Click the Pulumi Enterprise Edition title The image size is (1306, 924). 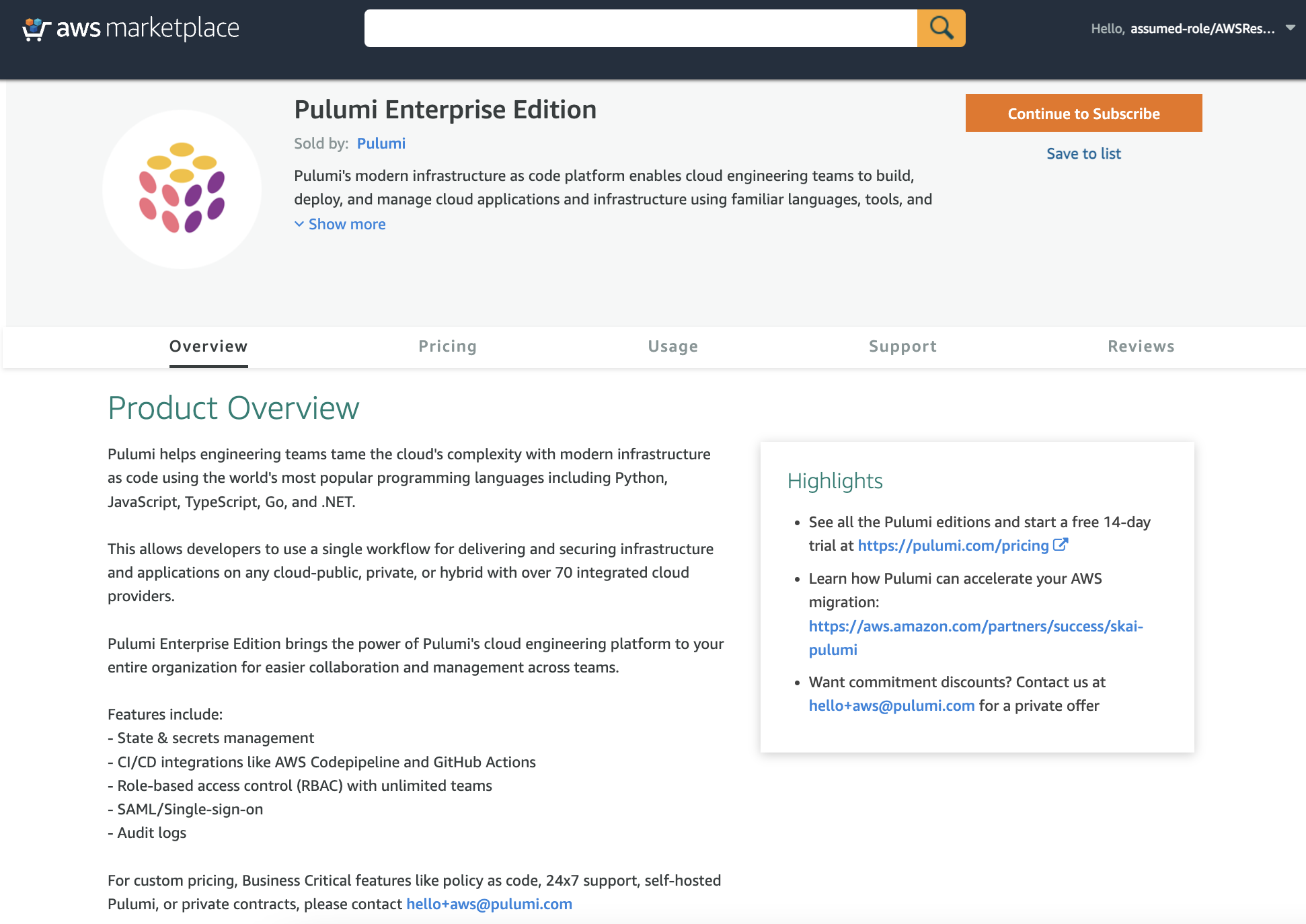click(445, 110)
